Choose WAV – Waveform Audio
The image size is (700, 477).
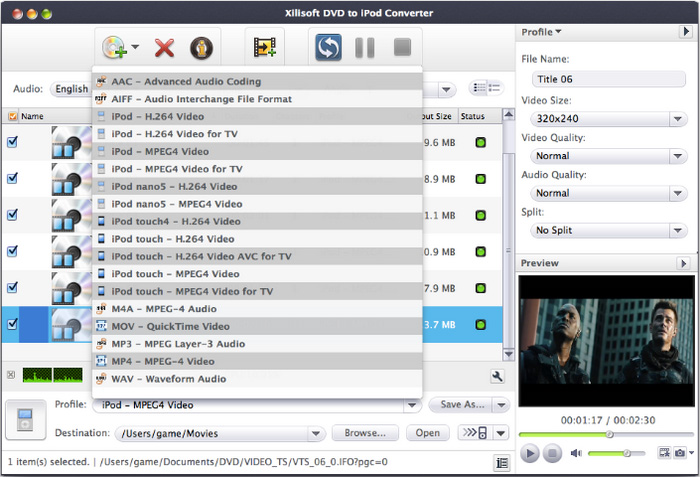tap(257, 379)
